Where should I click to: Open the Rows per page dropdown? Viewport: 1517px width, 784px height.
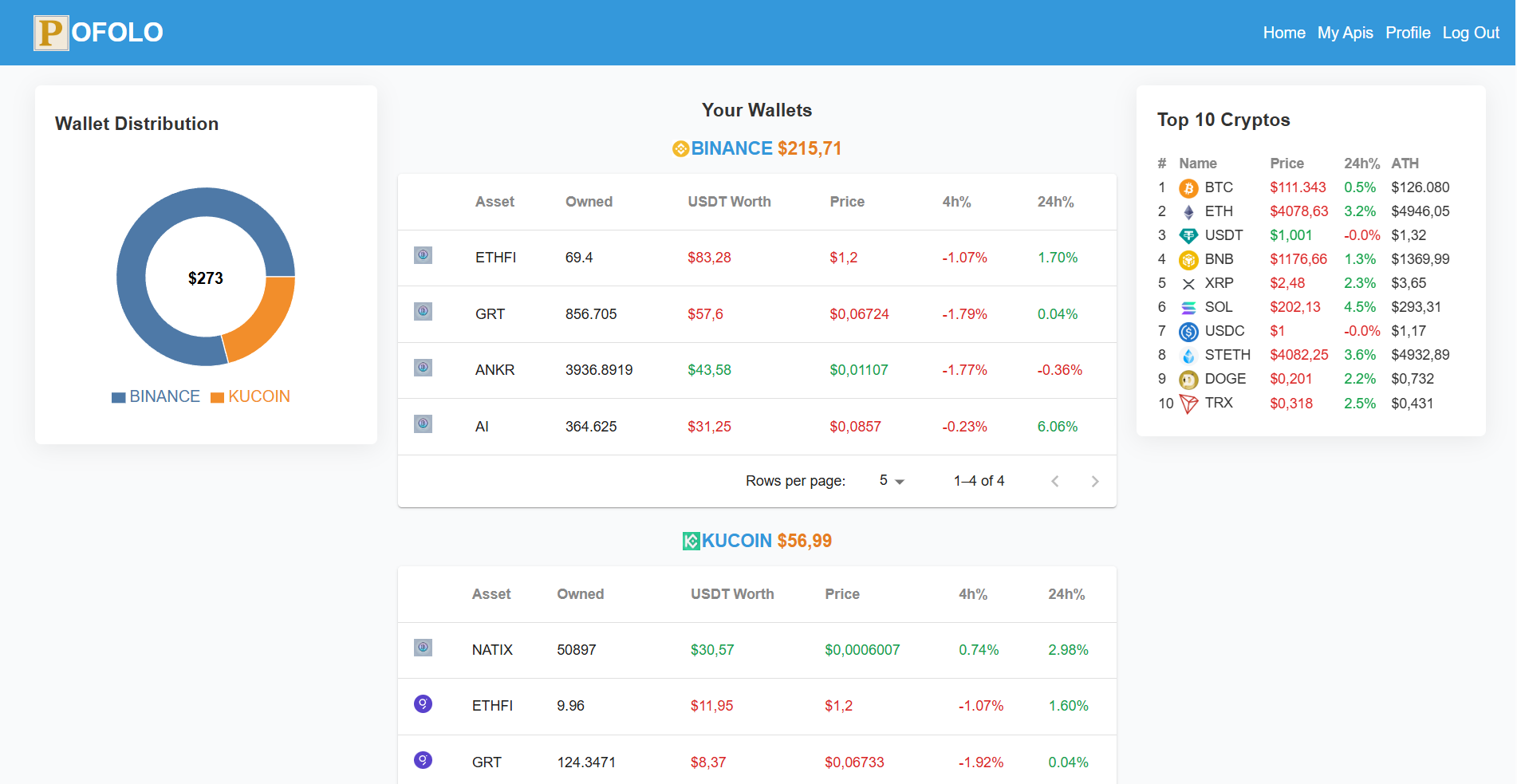891,481
